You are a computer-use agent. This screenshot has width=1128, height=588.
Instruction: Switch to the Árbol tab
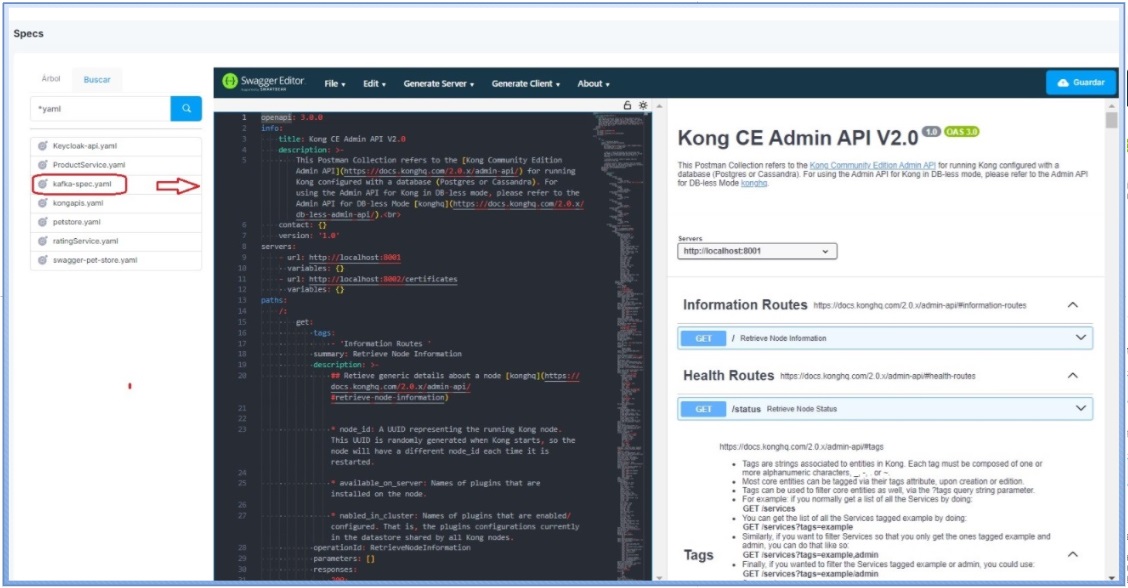pos(51,78)
